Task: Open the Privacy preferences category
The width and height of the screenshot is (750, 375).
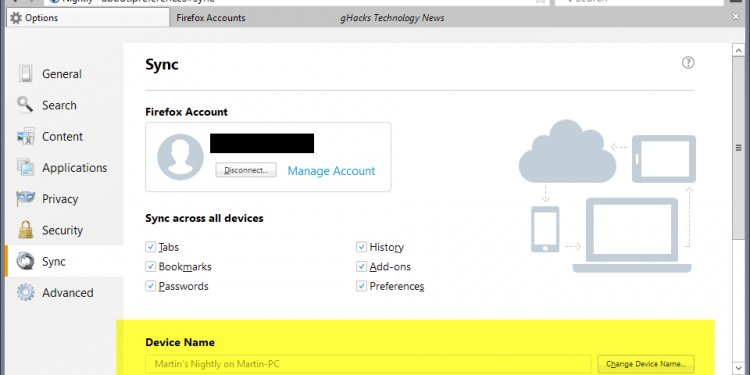Action: click(x=64, y=199)
